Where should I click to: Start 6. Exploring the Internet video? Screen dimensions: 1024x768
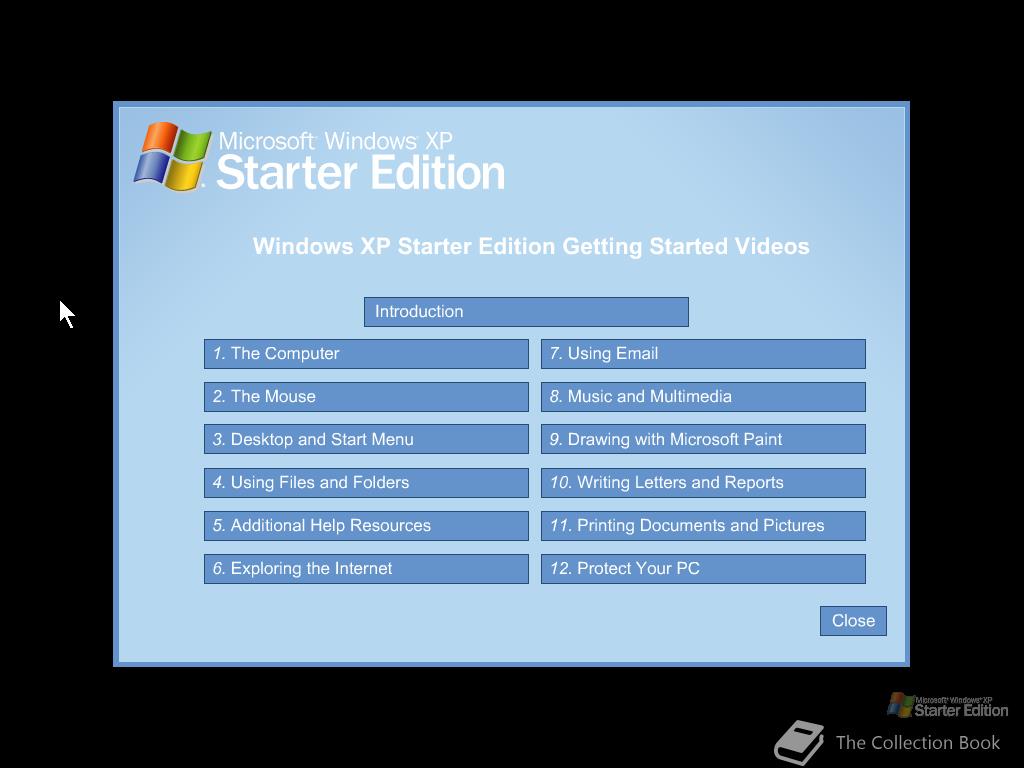366,569
